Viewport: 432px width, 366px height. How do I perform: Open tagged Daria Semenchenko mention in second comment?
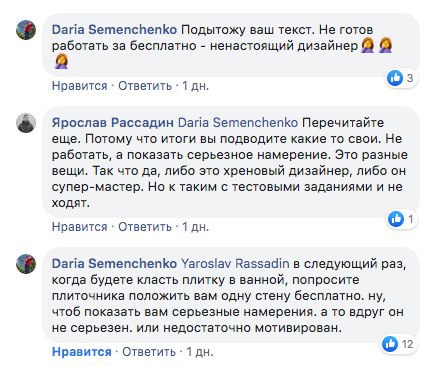click(238, 123)
